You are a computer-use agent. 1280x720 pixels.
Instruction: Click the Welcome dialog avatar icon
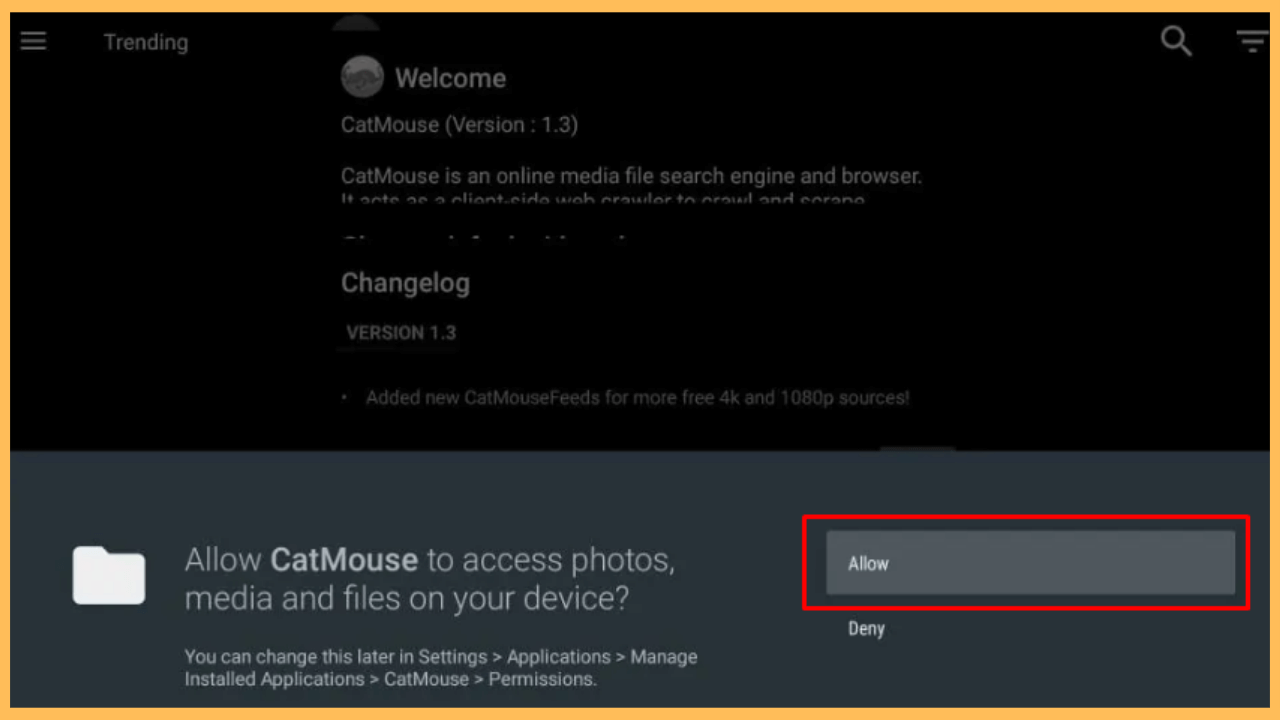[362, 76]
